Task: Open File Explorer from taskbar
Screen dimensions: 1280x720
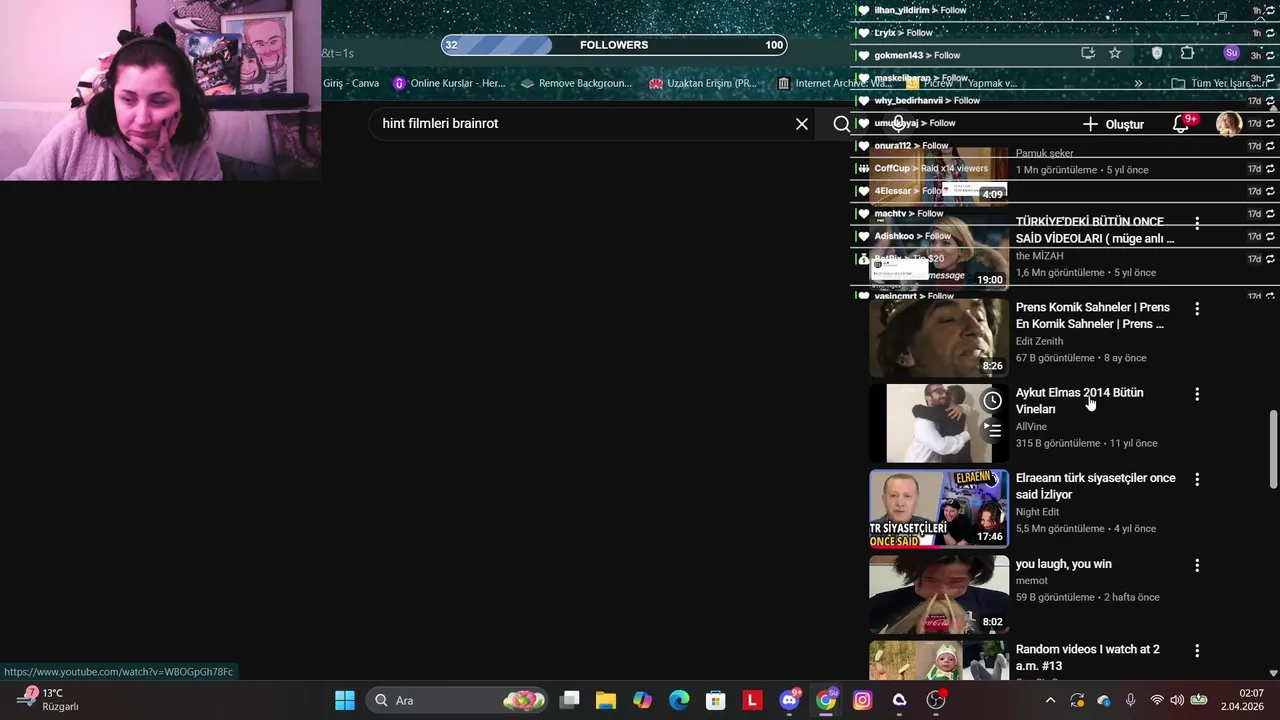Action: pos(606,700)
